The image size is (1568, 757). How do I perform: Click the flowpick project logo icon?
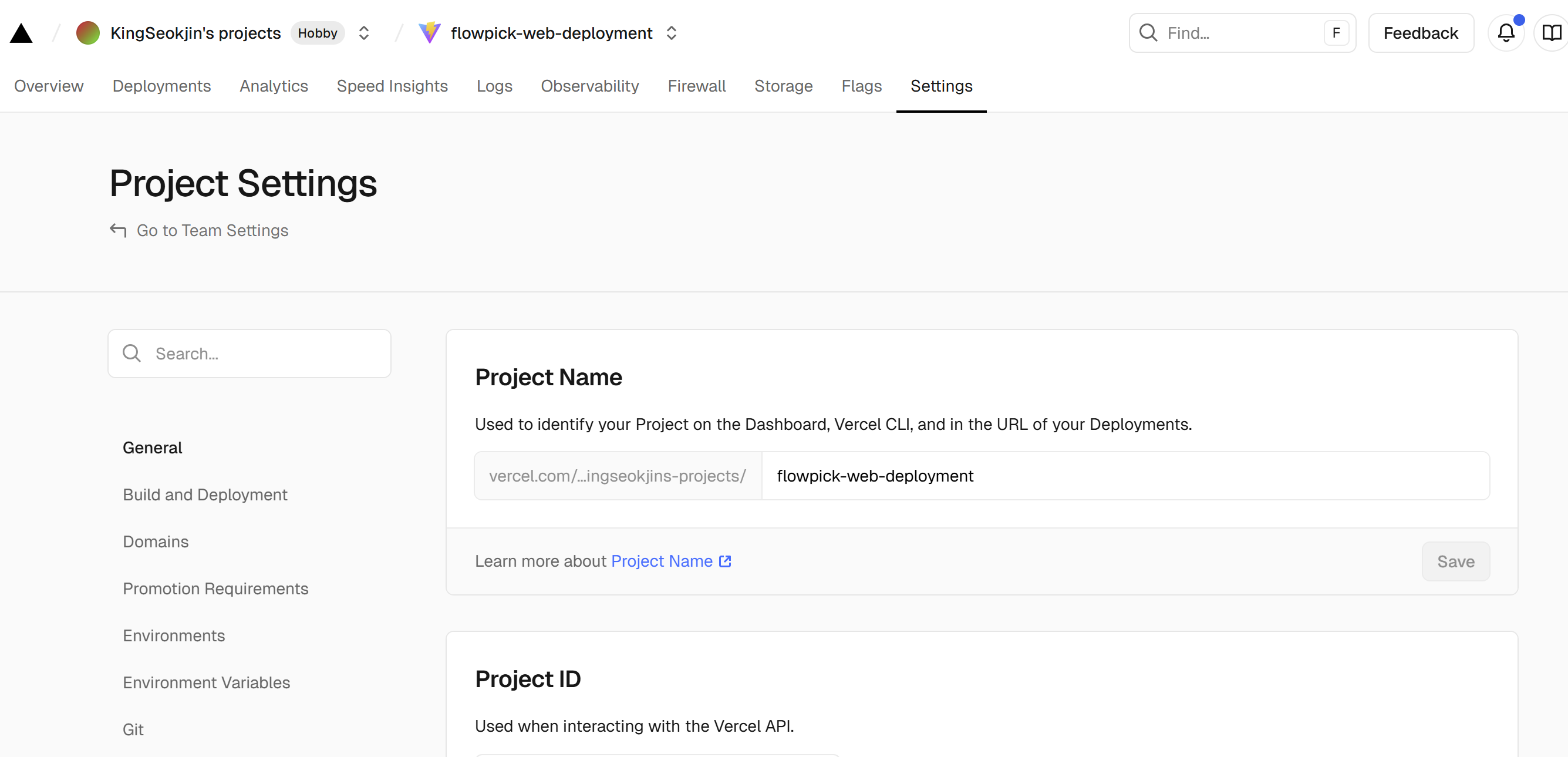click(430, 33)
